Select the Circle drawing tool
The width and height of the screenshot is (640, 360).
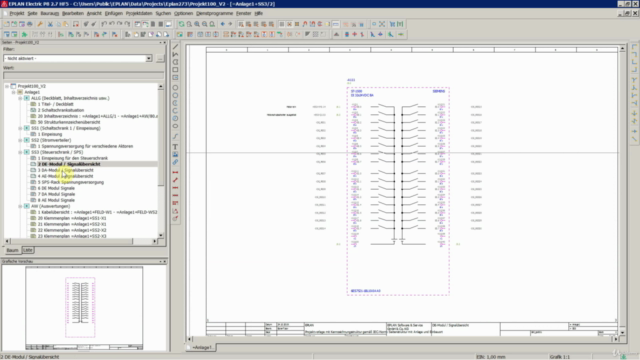176,88
